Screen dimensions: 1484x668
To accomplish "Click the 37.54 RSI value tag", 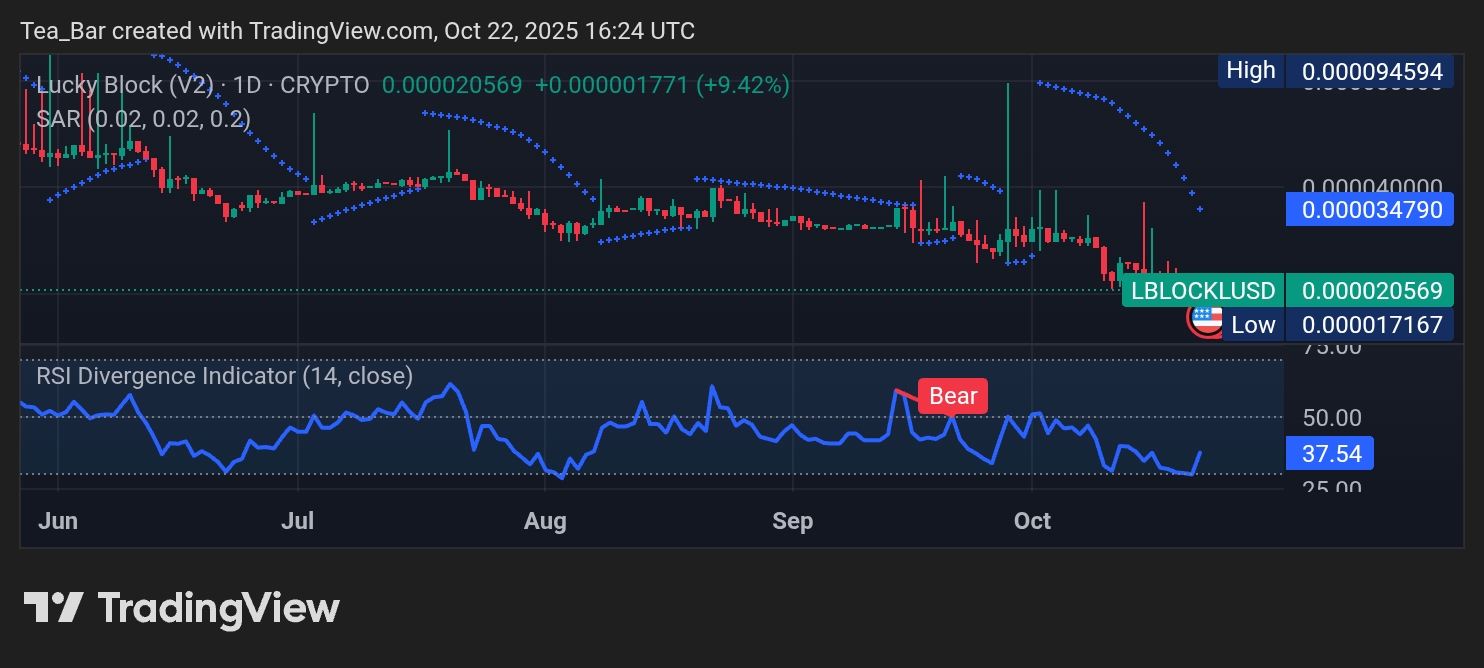I will [x=1331, y=454].
